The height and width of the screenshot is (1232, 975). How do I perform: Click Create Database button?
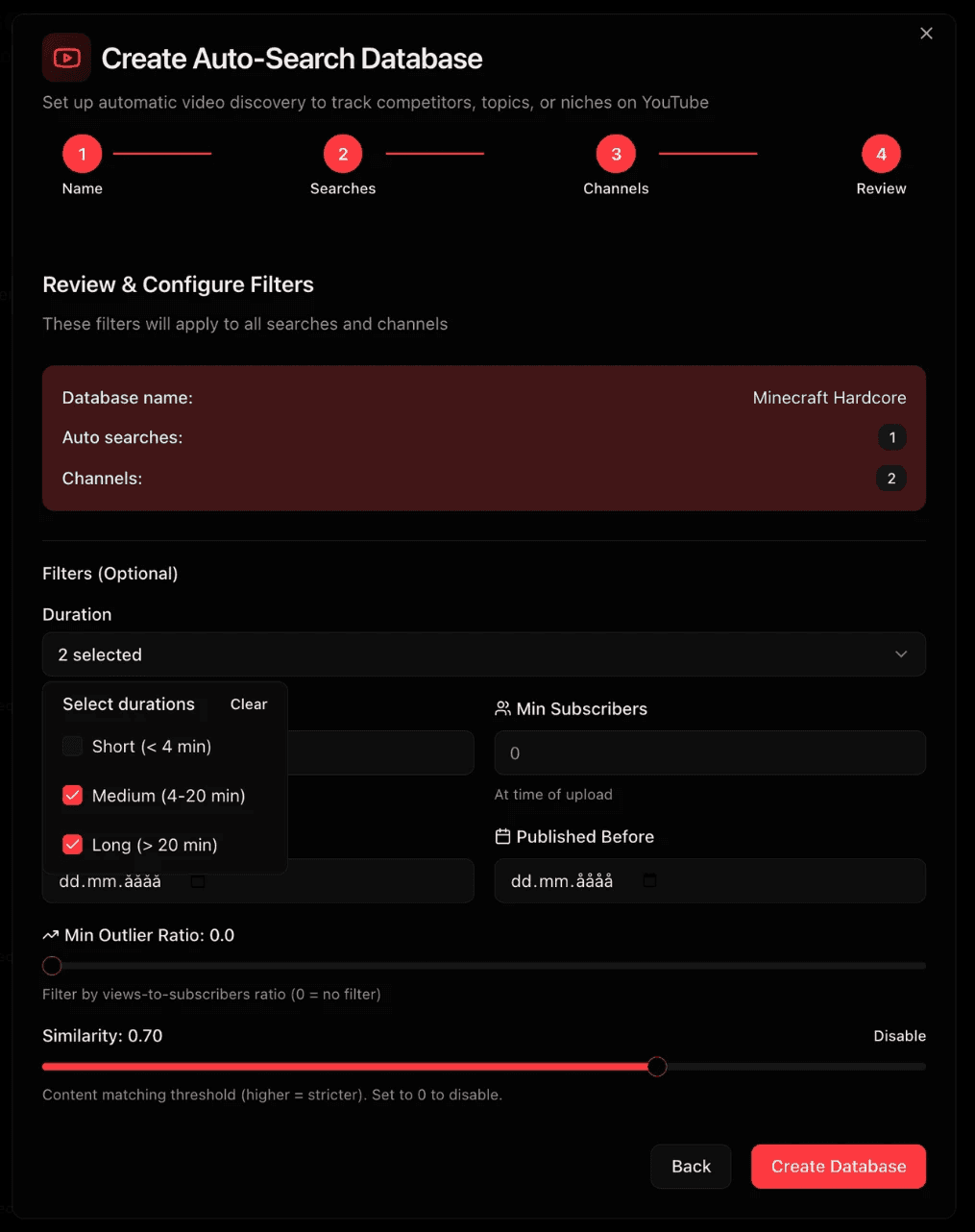point(839,1167)
